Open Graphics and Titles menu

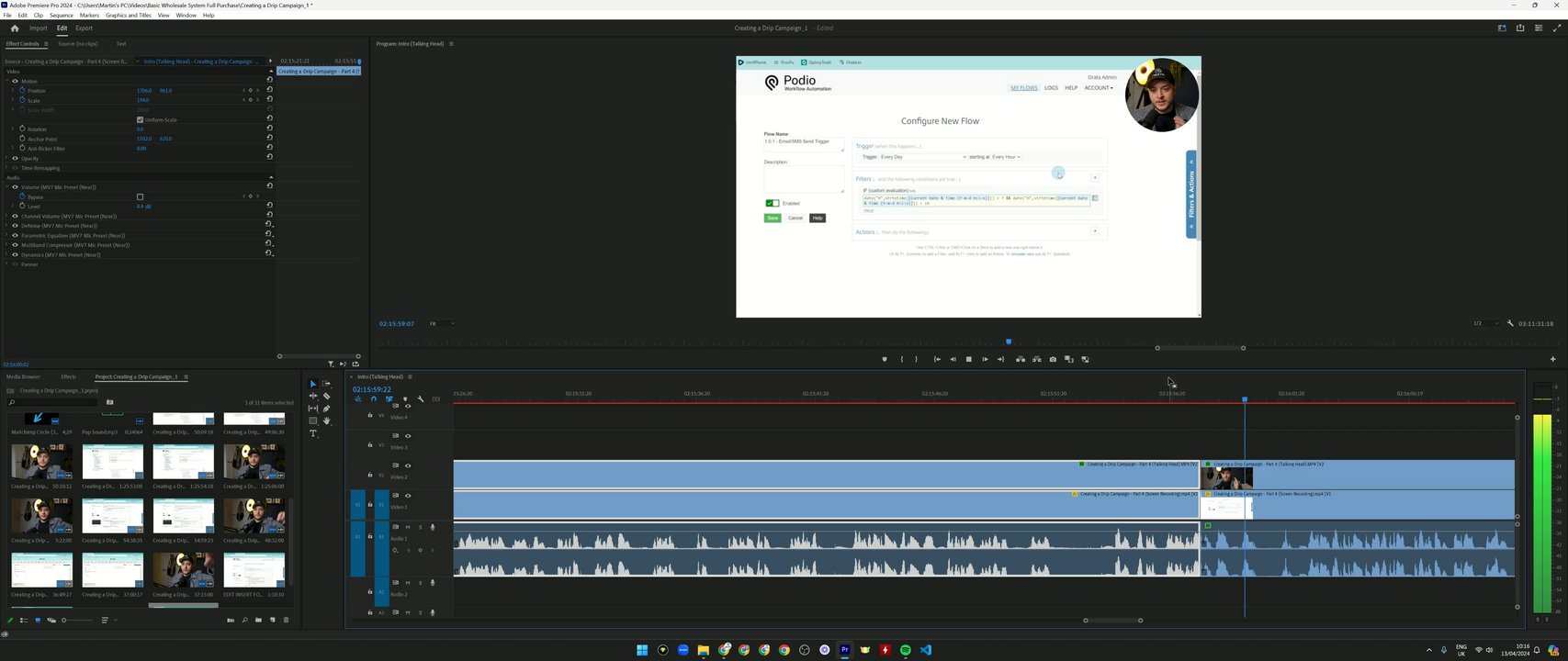(129, 16)
